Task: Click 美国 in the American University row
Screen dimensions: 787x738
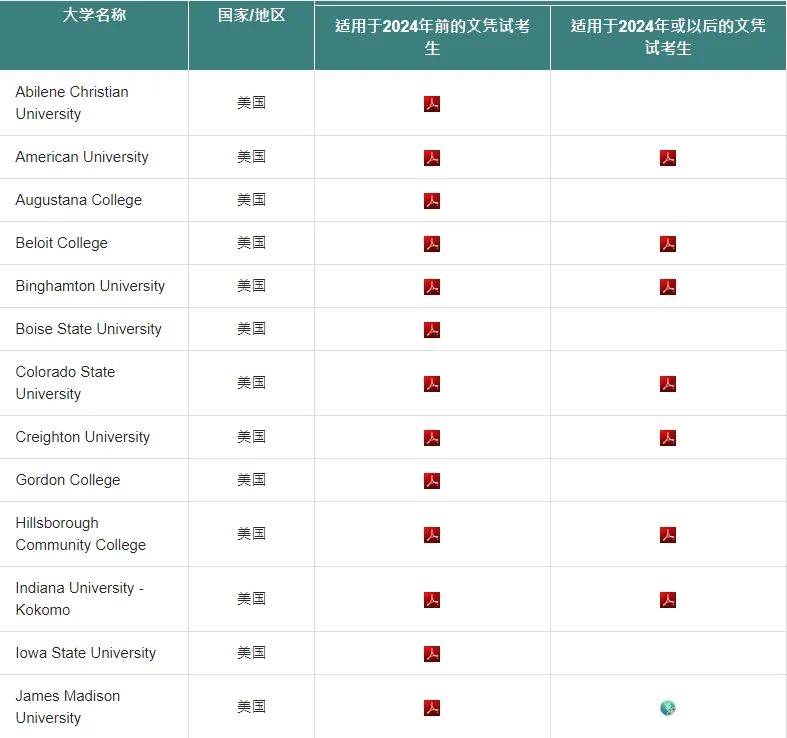Action: tap(251, 157)
